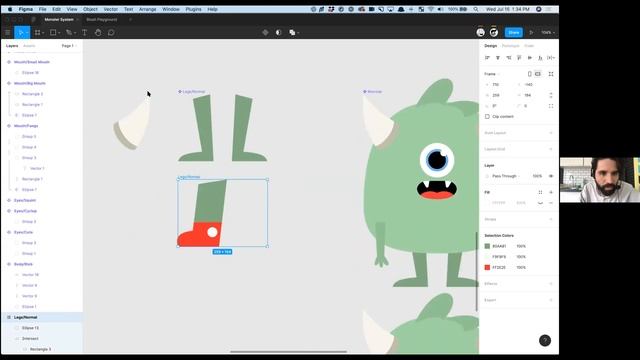Screen dimensions: 640x360
Task: Select the Frame tool
Action: (x=38, y=33)
